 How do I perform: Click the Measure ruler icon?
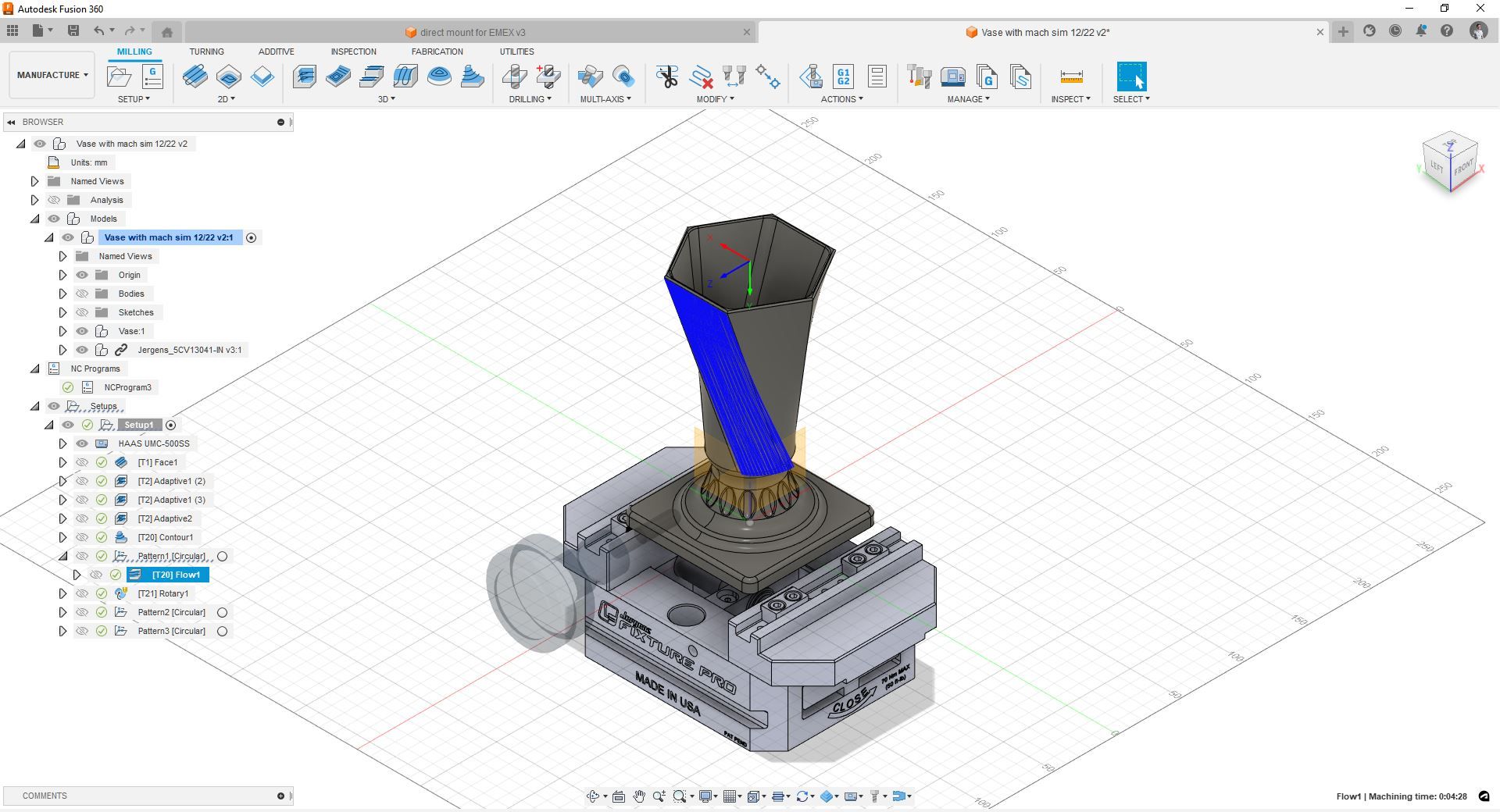tap(1071, 77)
